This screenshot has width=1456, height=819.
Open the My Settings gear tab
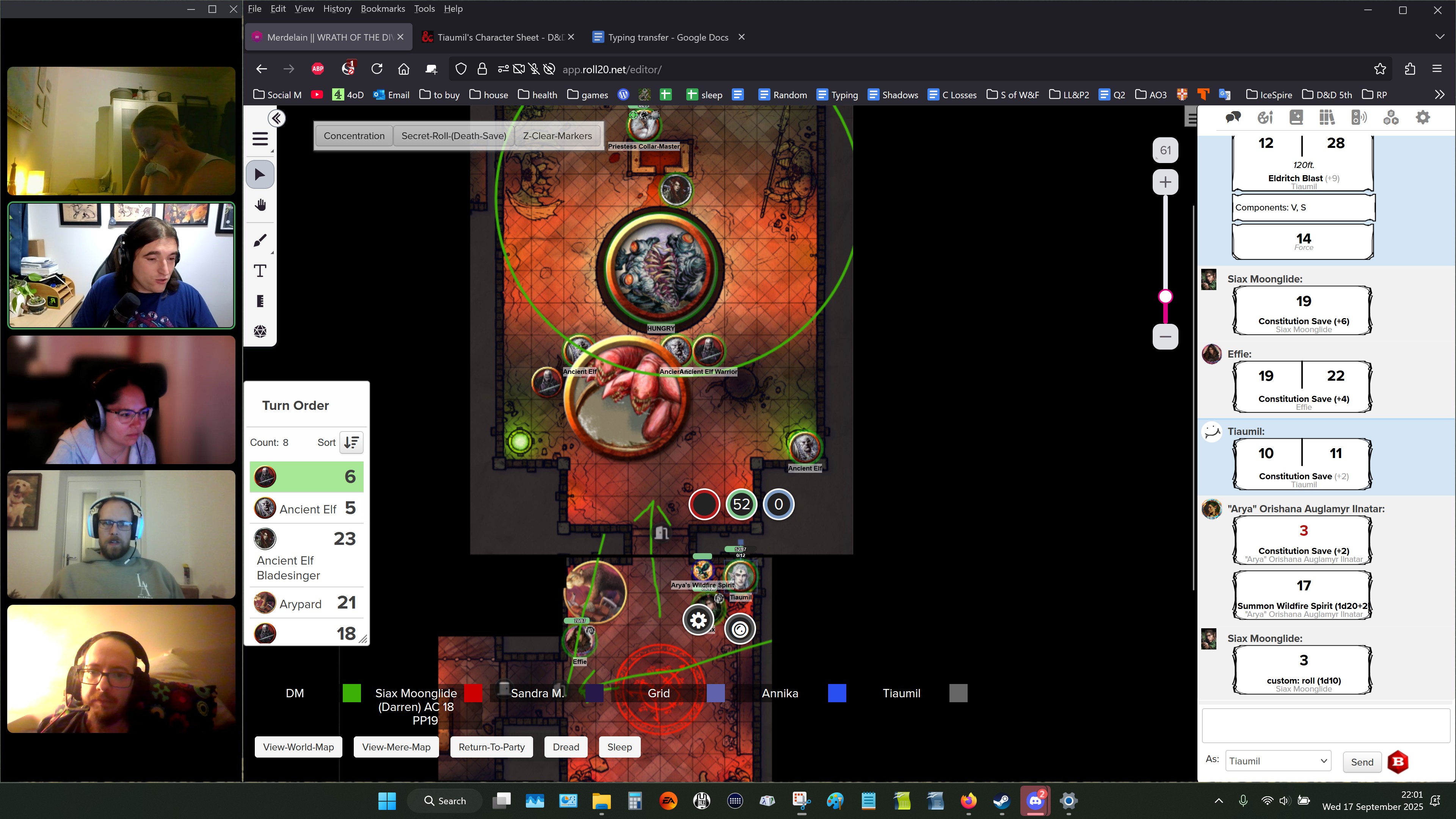pyautogui.click(x=1422, y=118)
